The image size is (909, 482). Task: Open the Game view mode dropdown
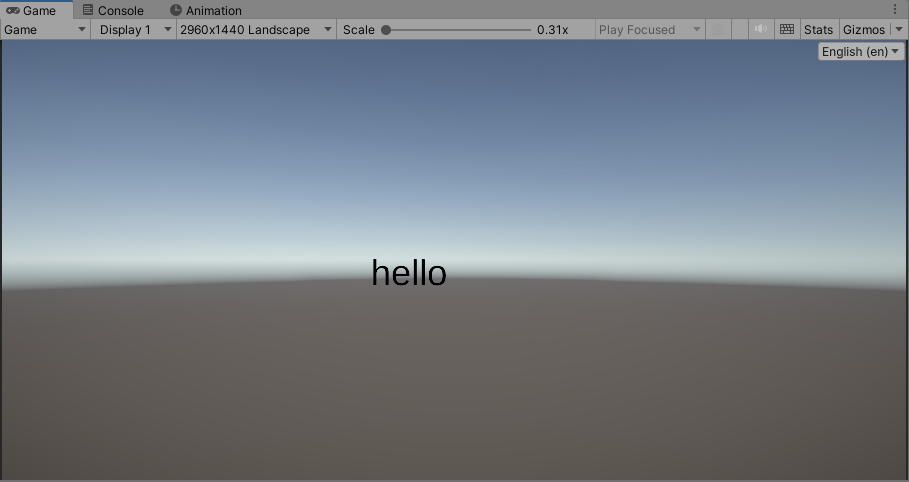[45, 30]
